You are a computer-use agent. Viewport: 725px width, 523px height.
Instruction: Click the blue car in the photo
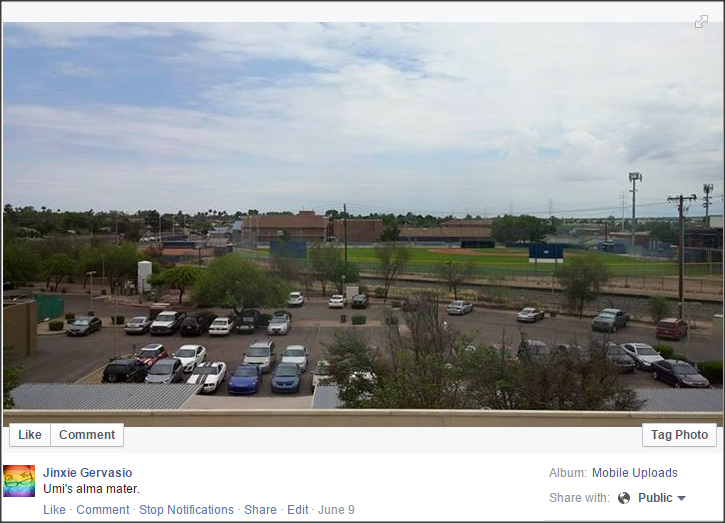[x=245, y=379]
